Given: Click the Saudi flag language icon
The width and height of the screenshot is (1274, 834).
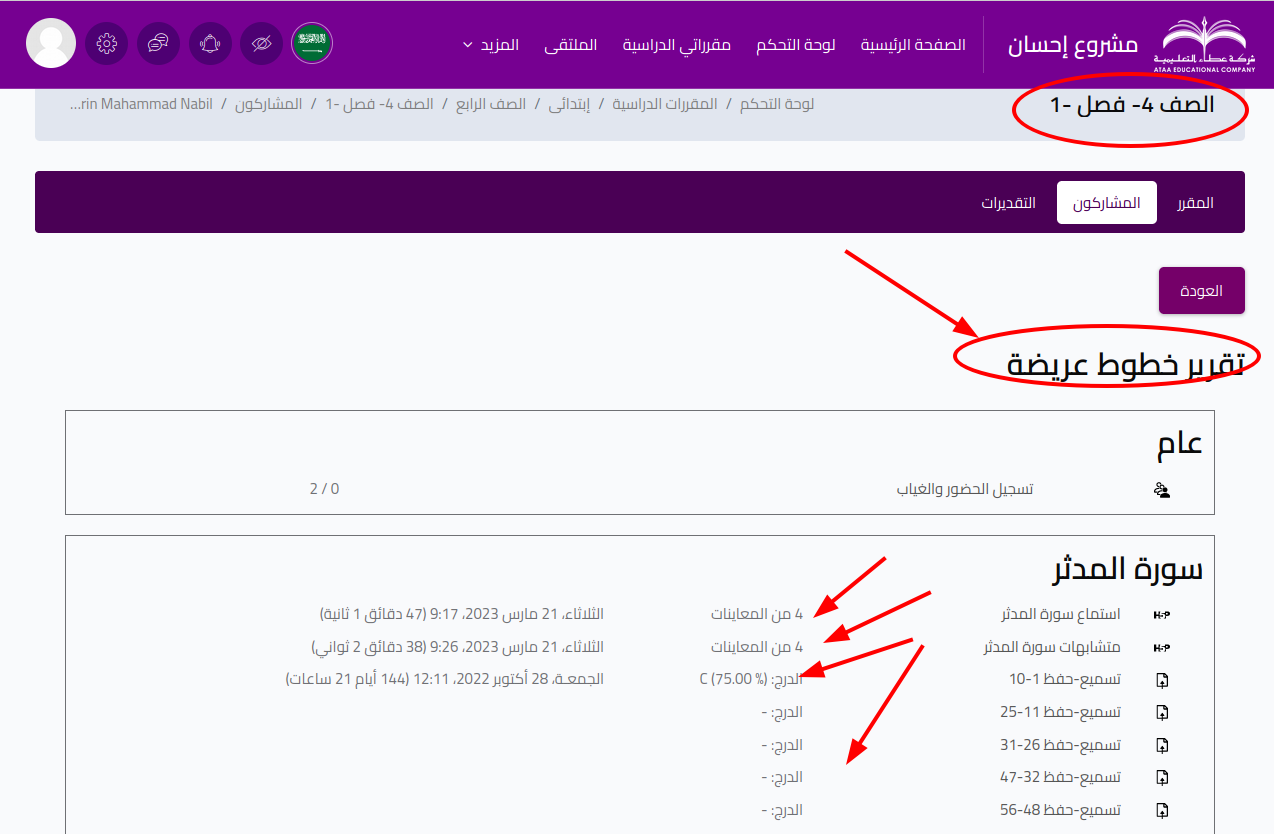Looking at the screenshot, I should [312, 43].
